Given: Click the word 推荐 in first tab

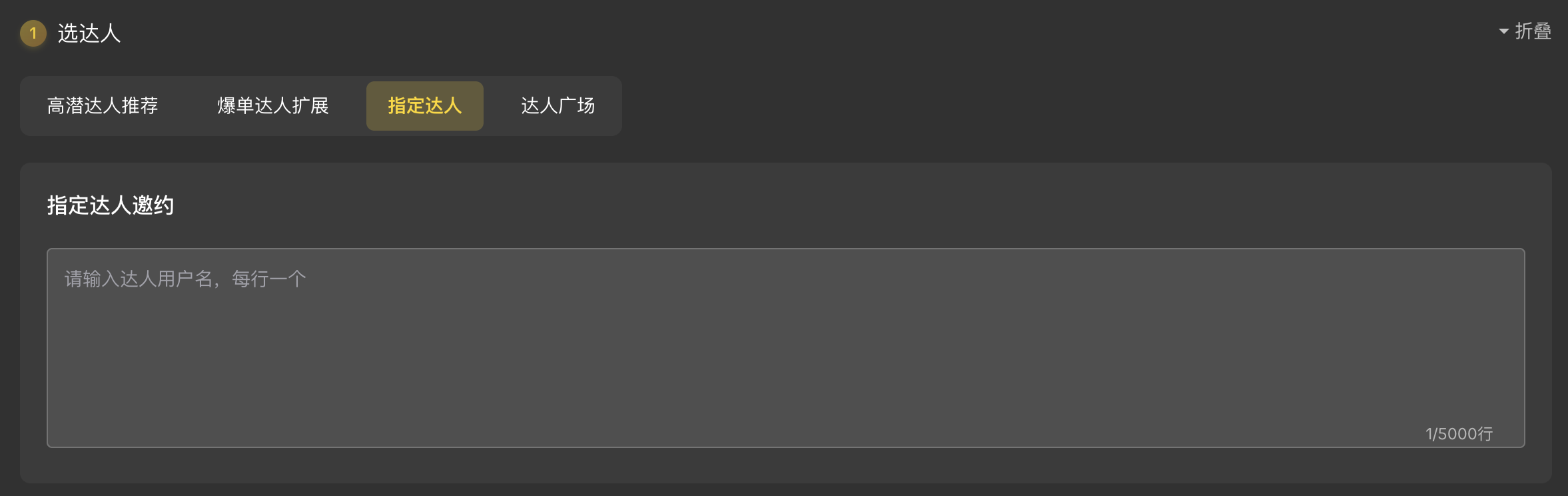Looking at the screenshot, I should pos(140,106).
